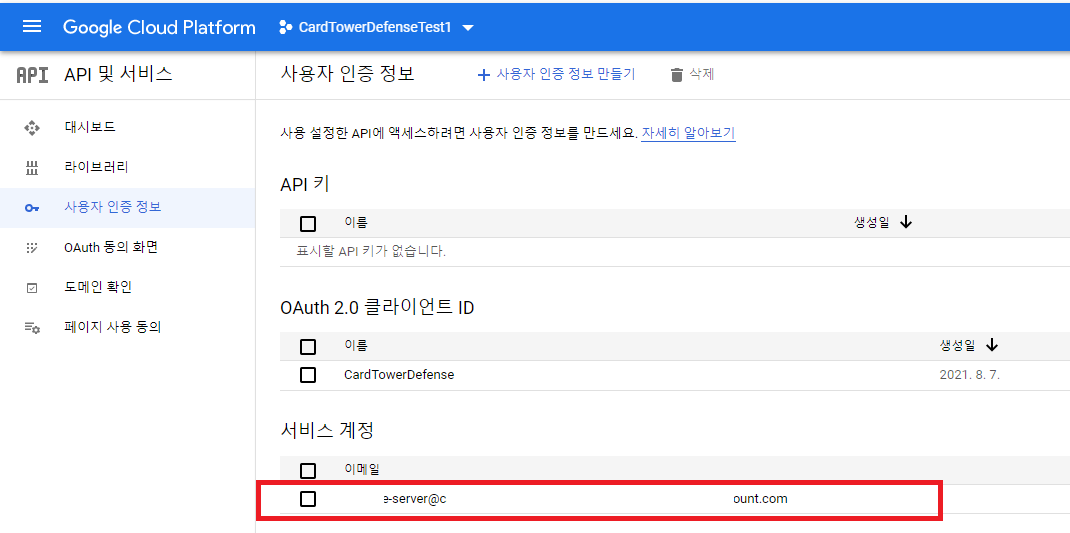Click the 라이브러리 library icon
This screenshot has width=1070, height=533.
[x=32, y=168]
